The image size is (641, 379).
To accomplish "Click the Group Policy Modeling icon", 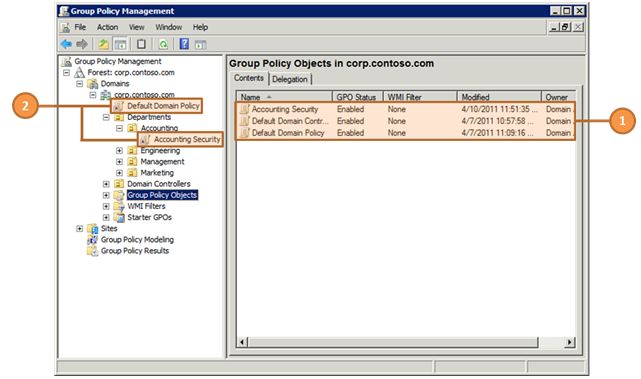I will 93,240.
